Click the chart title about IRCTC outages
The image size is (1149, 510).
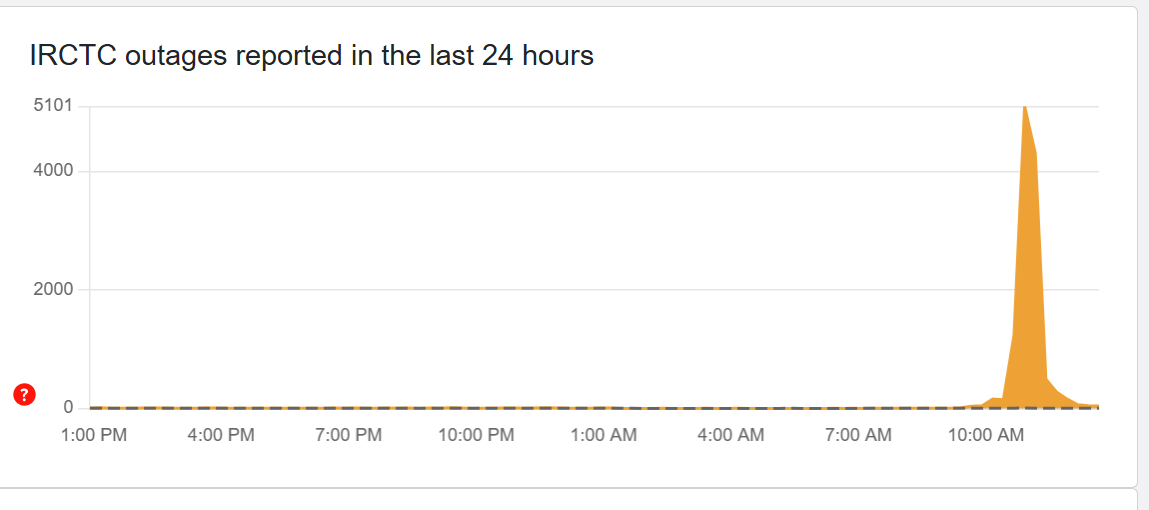[312, 56]
